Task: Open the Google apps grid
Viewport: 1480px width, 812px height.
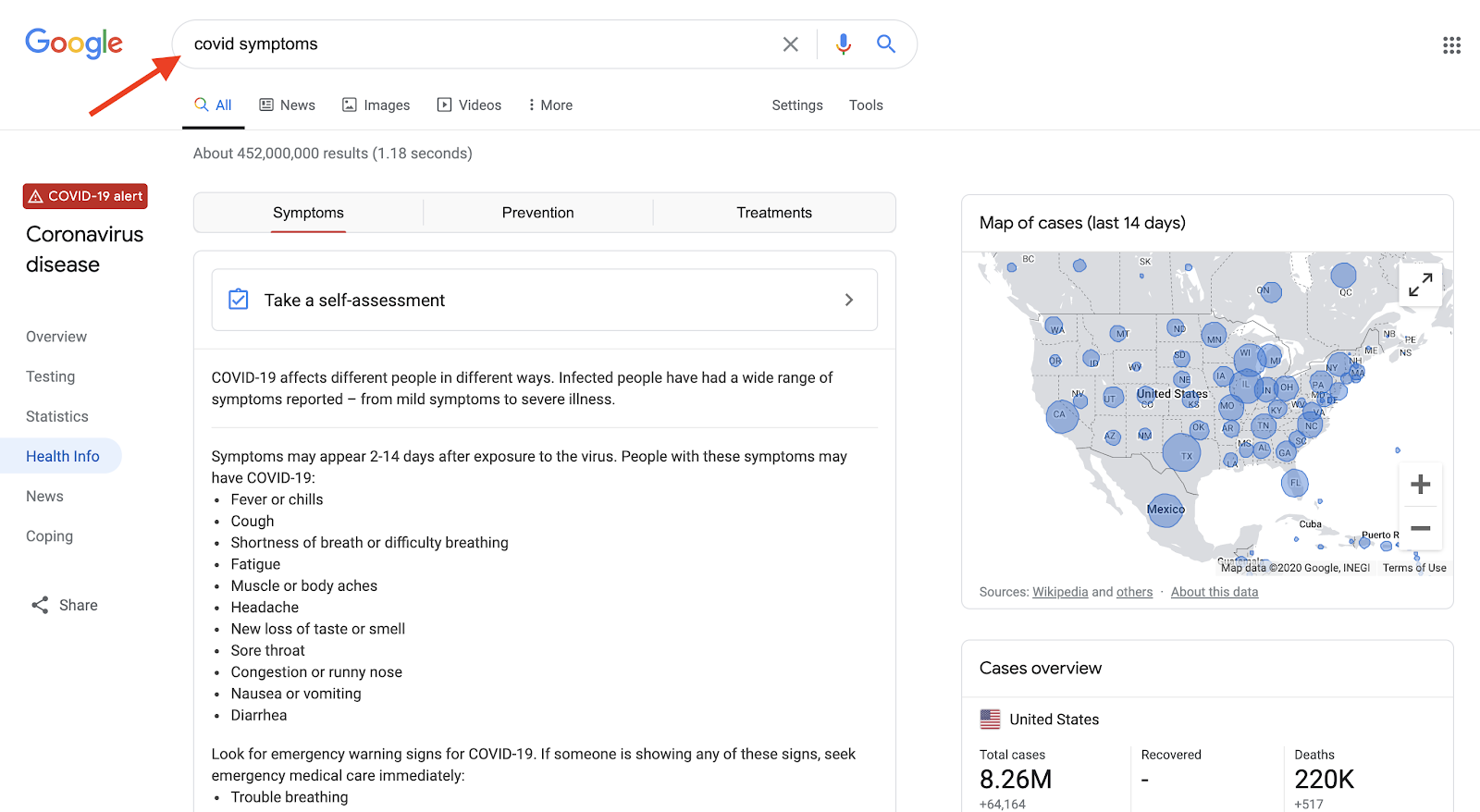Action: 1451,45
